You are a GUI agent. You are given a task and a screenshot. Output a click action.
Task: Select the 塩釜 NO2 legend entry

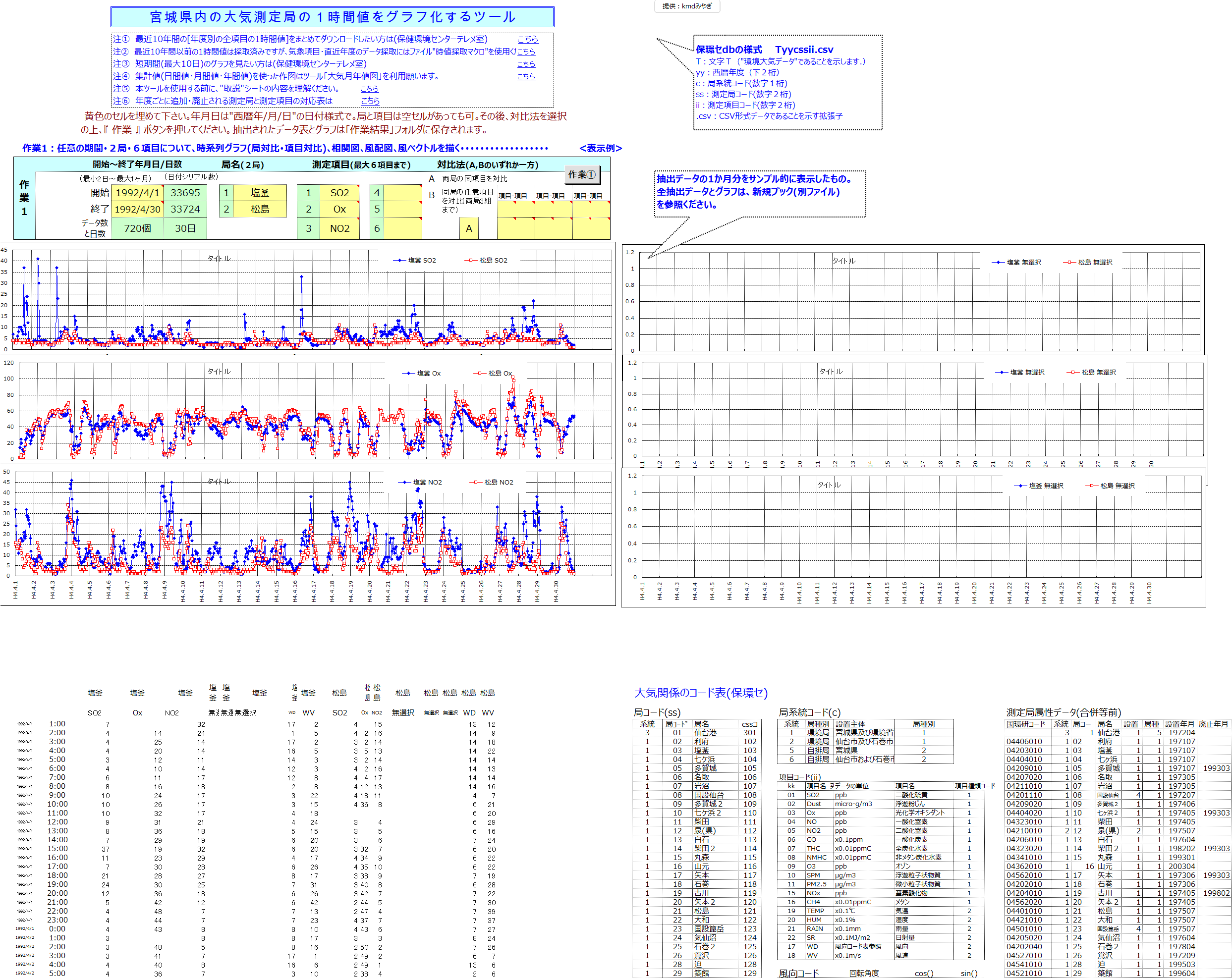[421, 483]
